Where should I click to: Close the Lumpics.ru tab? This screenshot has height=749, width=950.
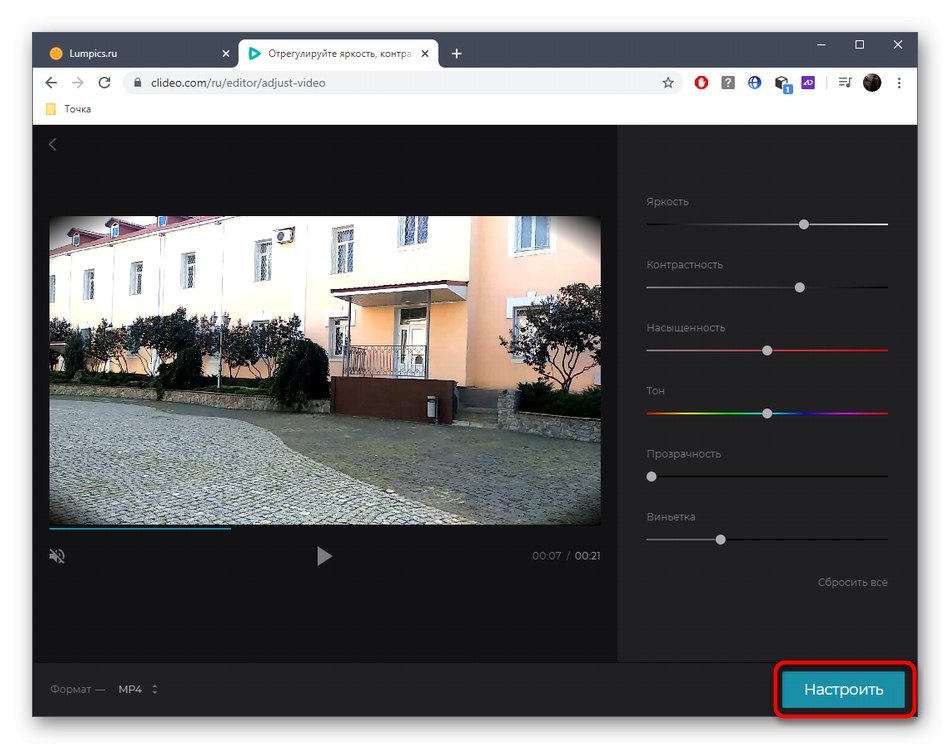pyautogui.click(x=225, y=54)
